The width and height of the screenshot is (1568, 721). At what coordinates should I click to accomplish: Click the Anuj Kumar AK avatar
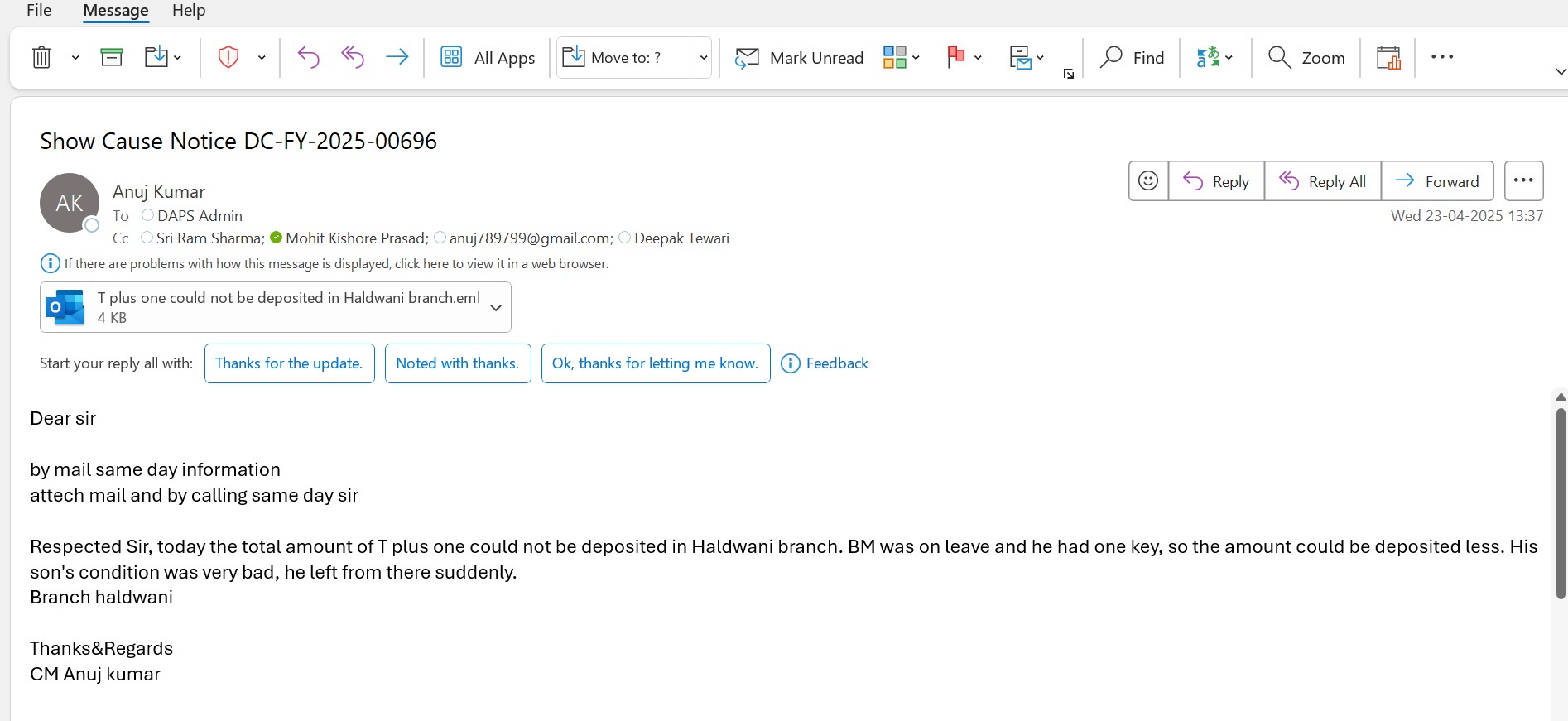[70, 203]
